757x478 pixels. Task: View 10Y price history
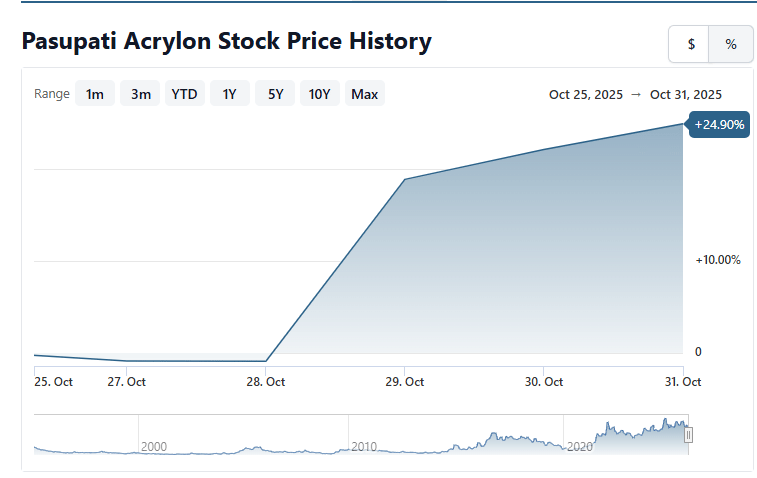coord(319,94)
